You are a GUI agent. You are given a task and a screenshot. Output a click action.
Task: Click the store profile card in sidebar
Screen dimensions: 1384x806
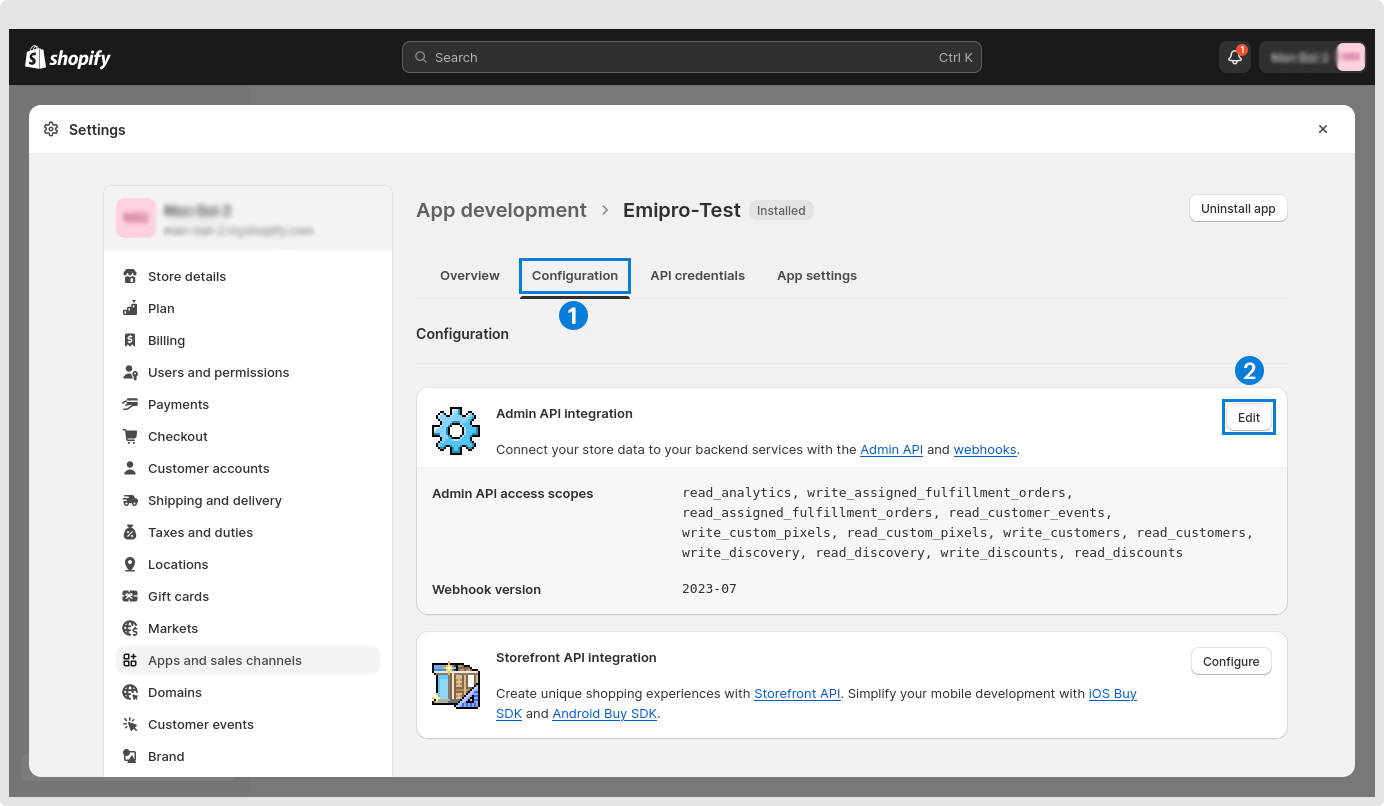pos(248,218)
